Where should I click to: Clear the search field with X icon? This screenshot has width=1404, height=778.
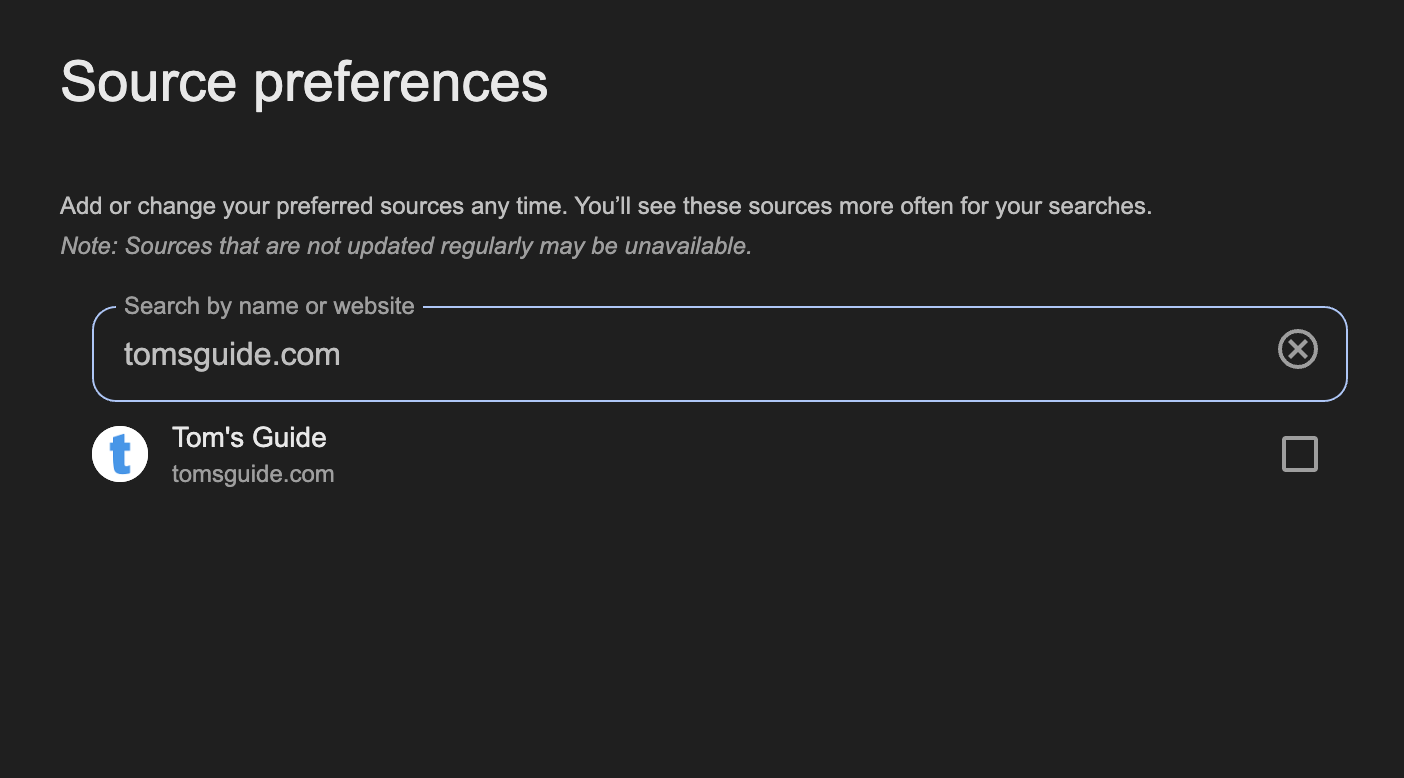pyautogui.click(x=1297, y=349)
